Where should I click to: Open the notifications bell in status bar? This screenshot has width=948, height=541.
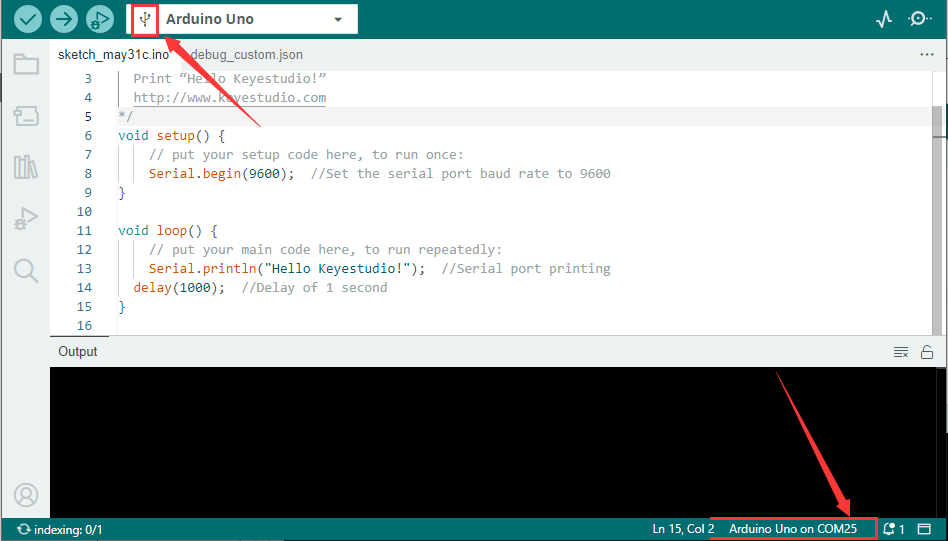(x=894, y=529)
